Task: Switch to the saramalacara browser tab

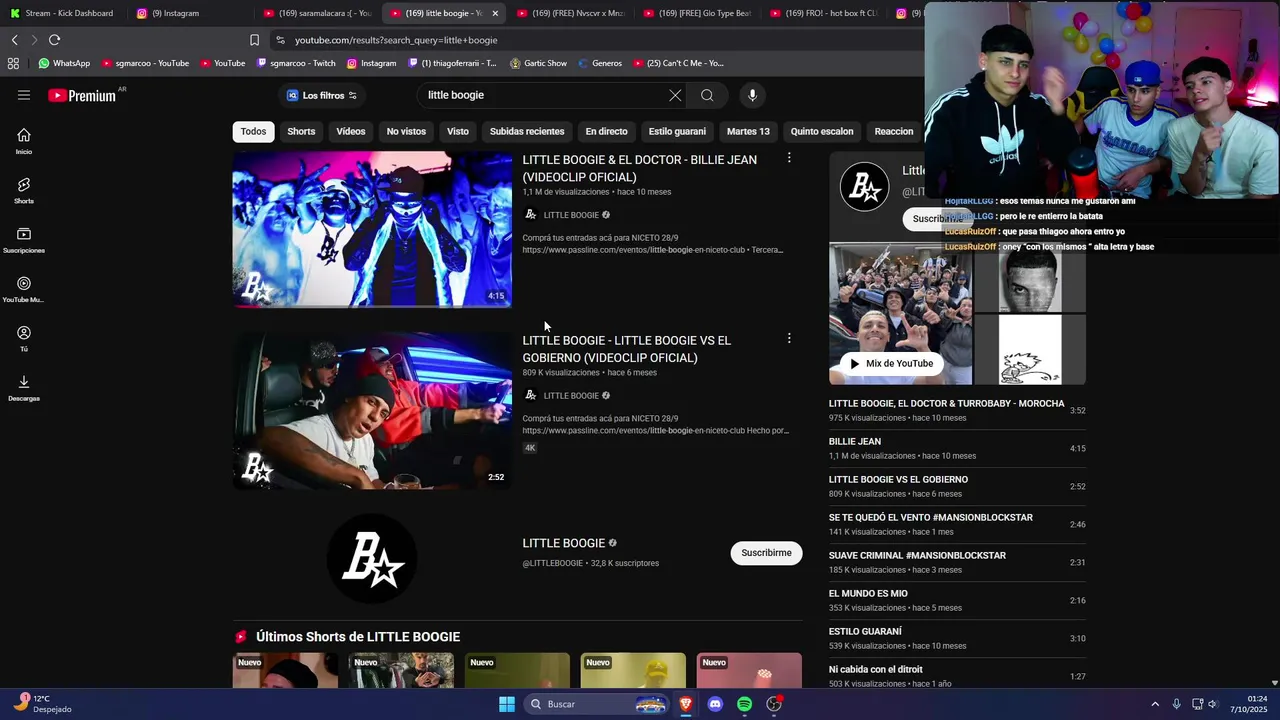Action: coord(318,13)
